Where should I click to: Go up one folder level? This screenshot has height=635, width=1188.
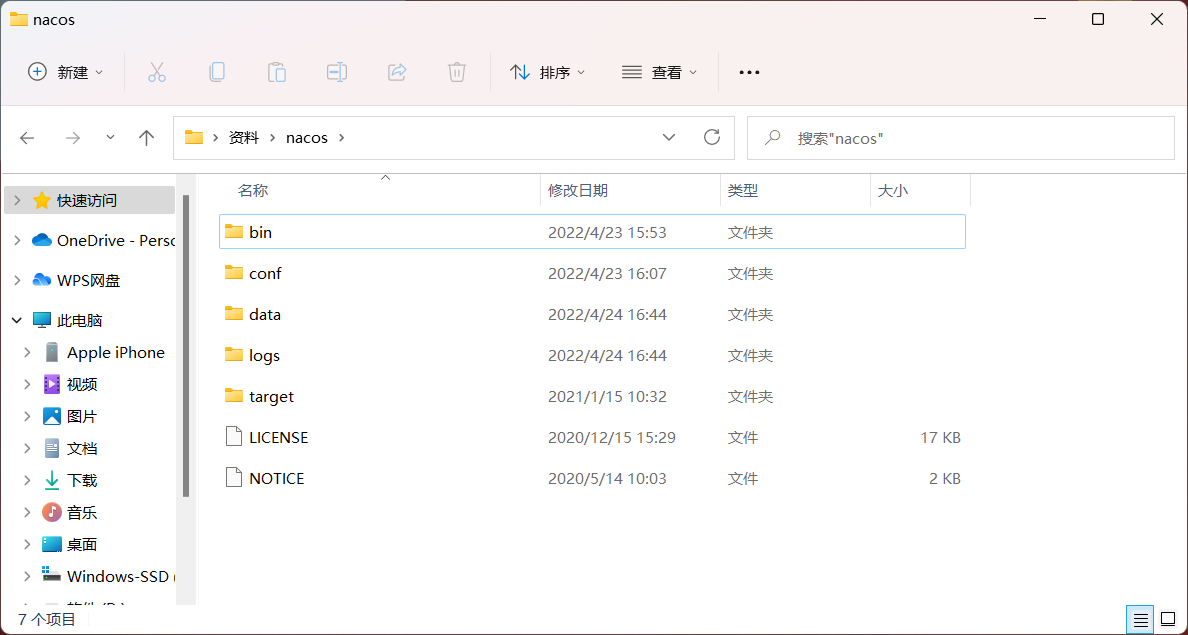click(146, 138)
